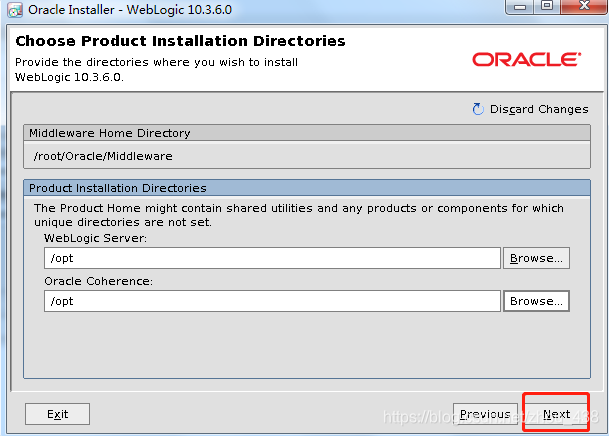Focus the Oracle Coherence path field

pos(272,301)
